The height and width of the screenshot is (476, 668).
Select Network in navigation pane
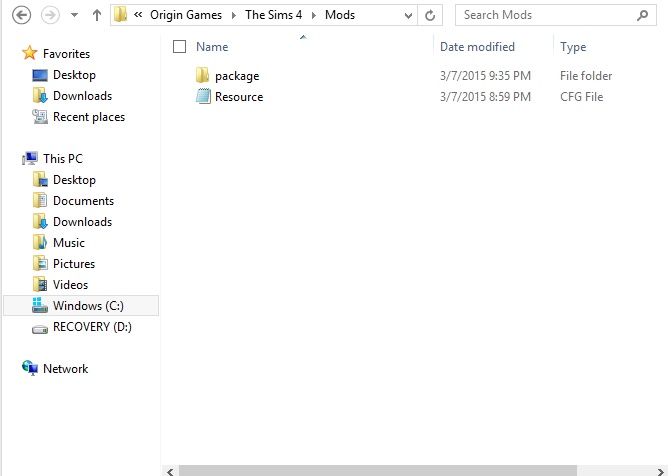65,369
